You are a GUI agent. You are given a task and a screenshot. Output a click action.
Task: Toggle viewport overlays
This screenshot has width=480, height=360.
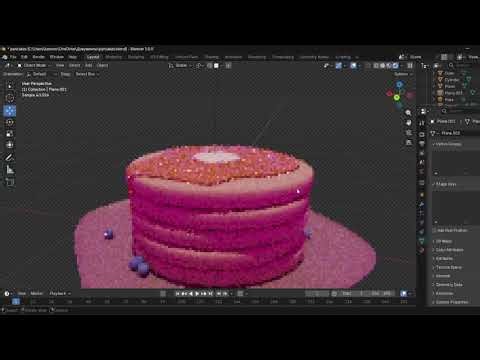[x=353, y=66]
